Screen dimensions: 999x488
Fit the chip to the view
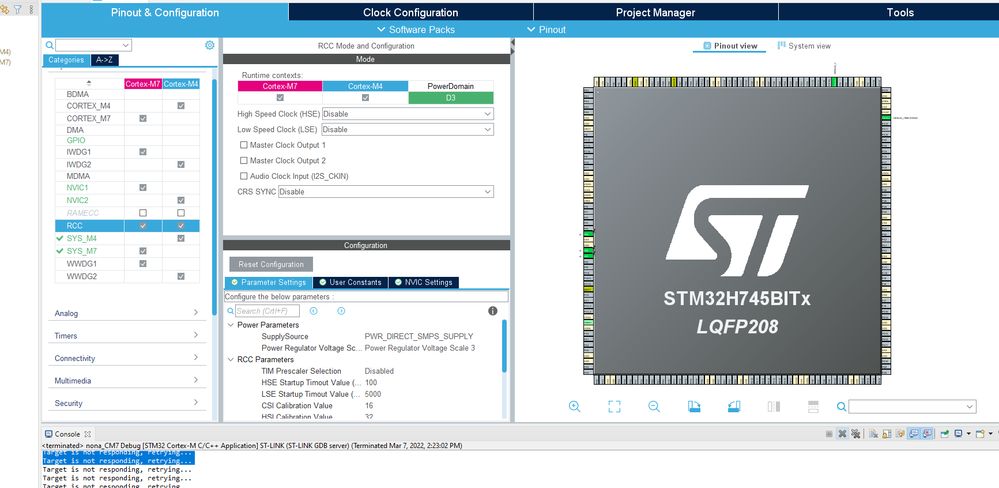(614, 406)
